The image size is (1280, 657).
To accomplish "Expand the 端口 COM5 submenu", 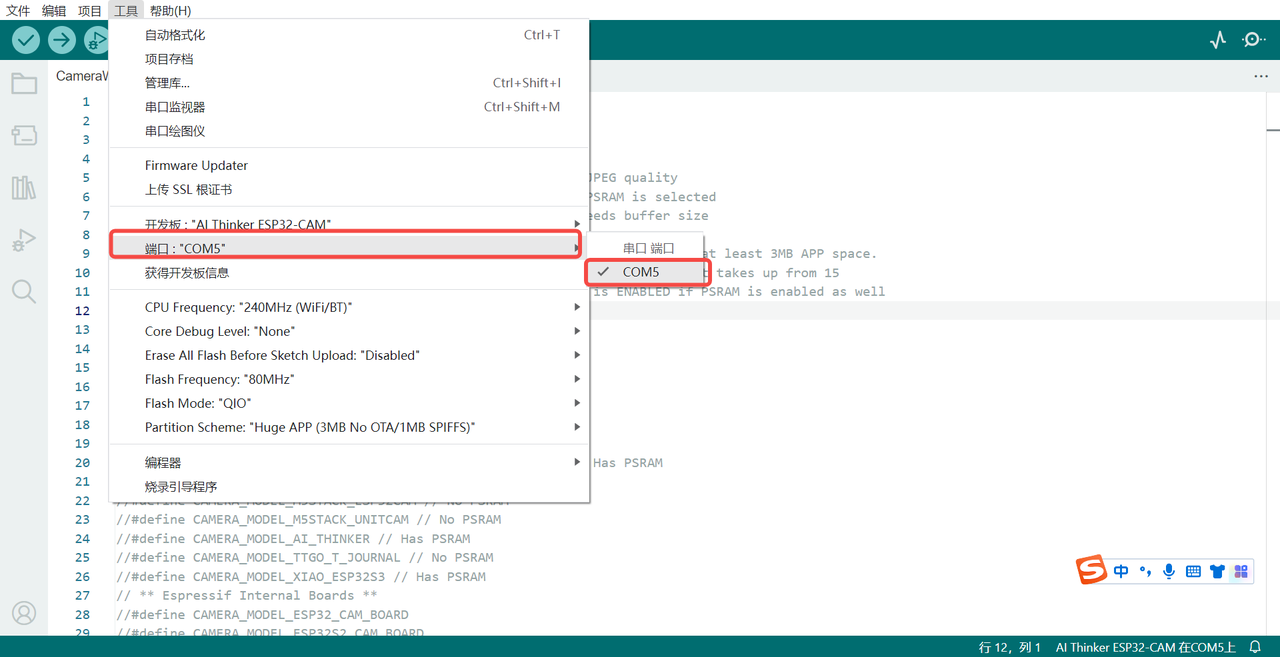I will tap(349, 248).
